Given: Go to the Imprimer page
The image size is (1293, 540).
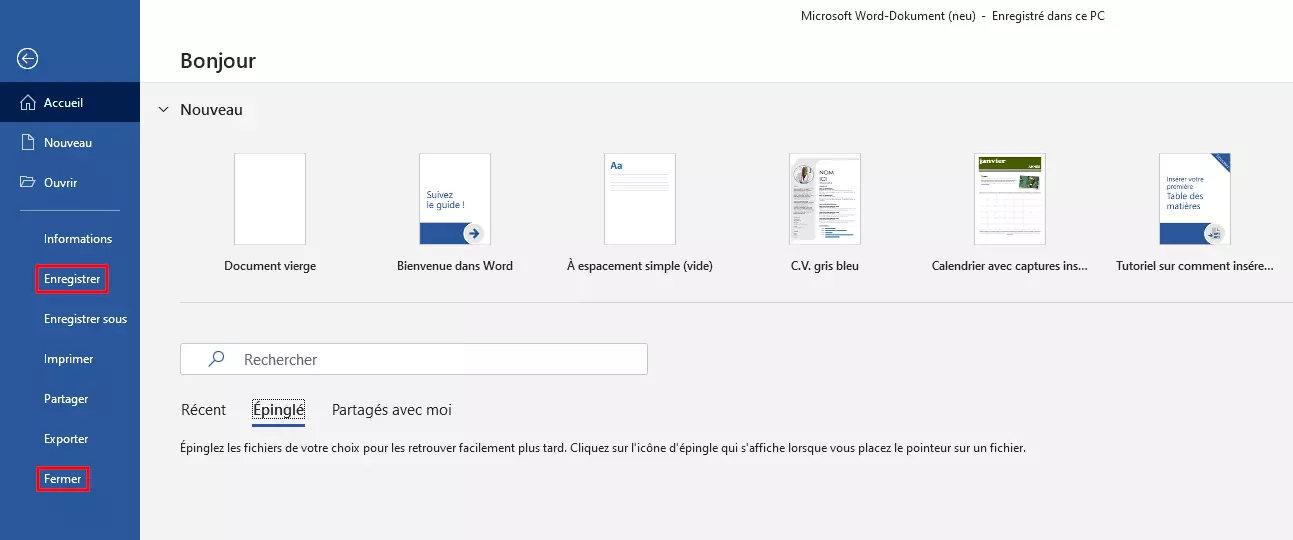Looking at the screenshot, I should point(69,359).
